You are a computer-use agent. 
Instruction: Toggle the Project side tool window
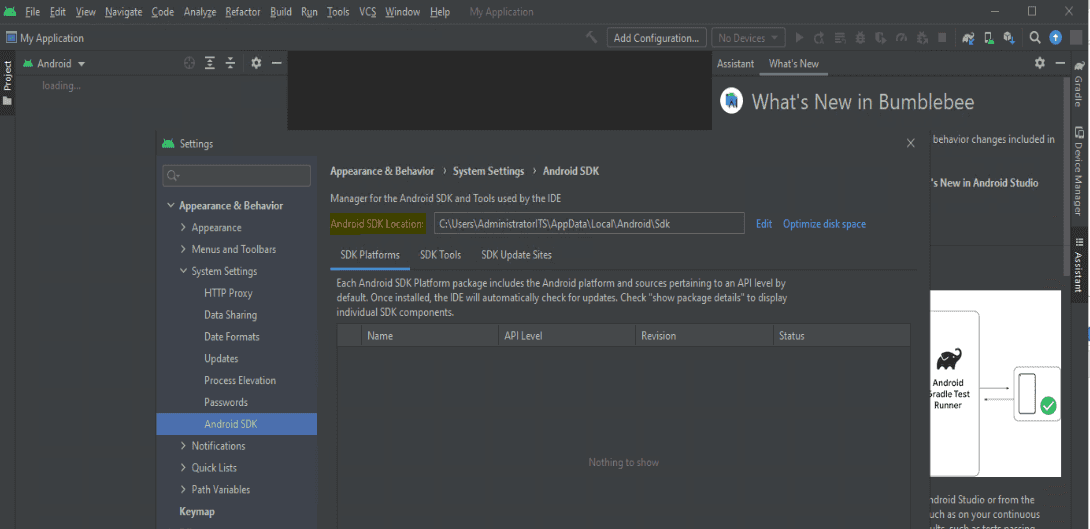click(x=7, y=83)
